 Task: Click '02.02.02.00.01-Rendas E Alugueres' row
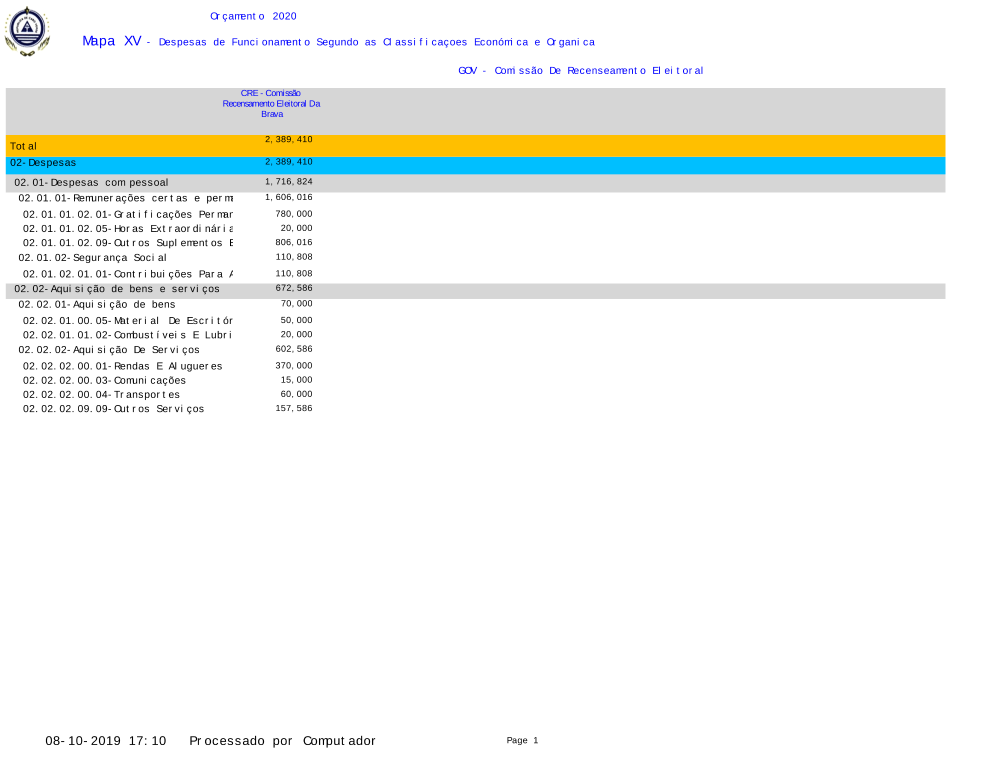click(x=122, y=366)
